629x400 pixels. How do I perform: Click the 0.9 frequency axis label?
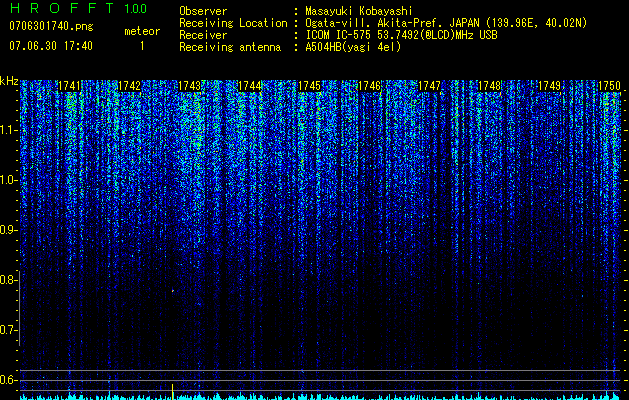click(8, 230)
